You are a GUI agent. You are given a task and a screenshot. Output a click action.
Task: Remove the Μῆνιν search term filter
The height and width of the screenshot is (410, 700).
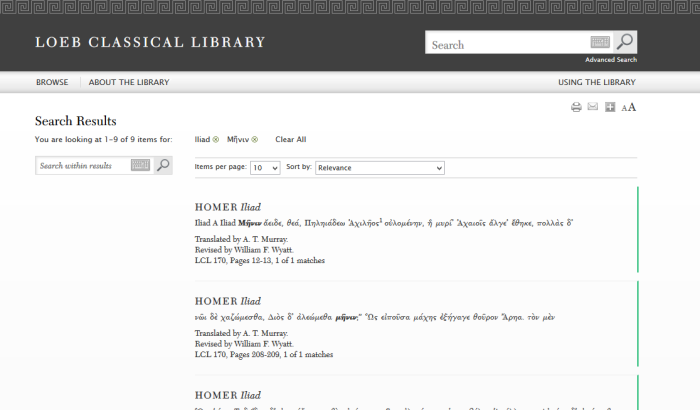(254, 139)
